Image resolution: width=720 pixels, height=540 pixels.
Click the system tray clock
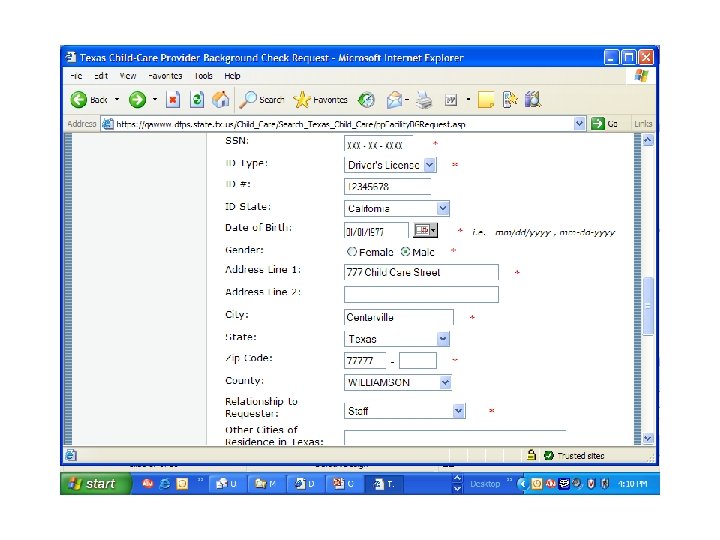pyautogui.click(x=633, y=484)
